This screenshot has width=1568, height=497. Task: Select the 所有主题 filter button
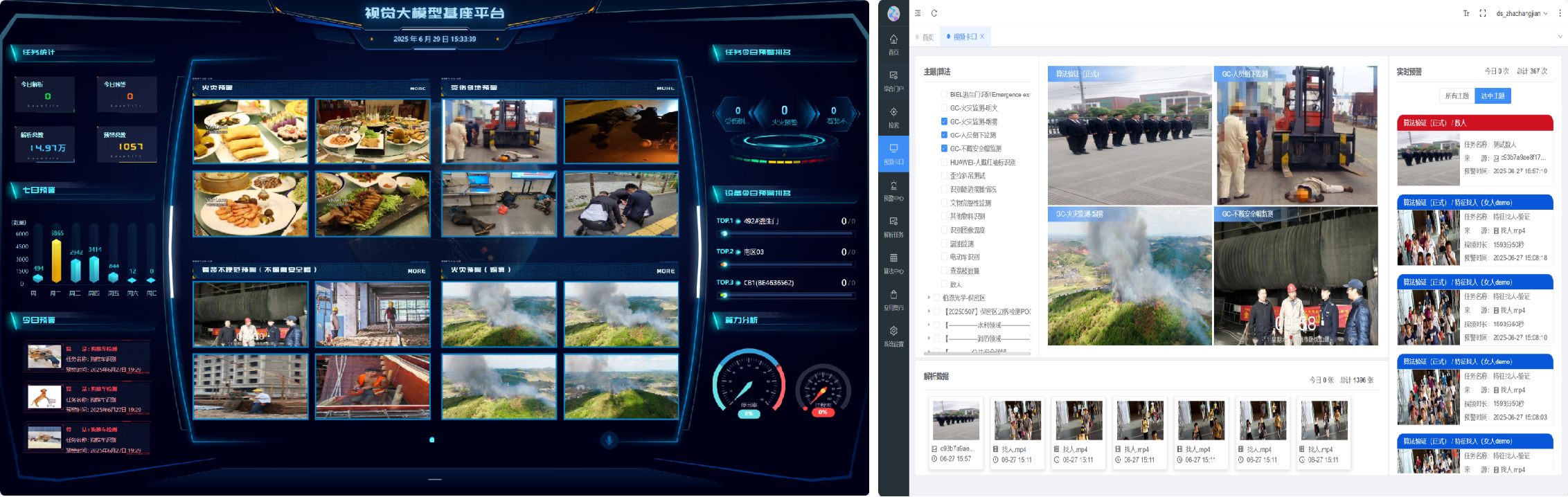coord(1456,96)
